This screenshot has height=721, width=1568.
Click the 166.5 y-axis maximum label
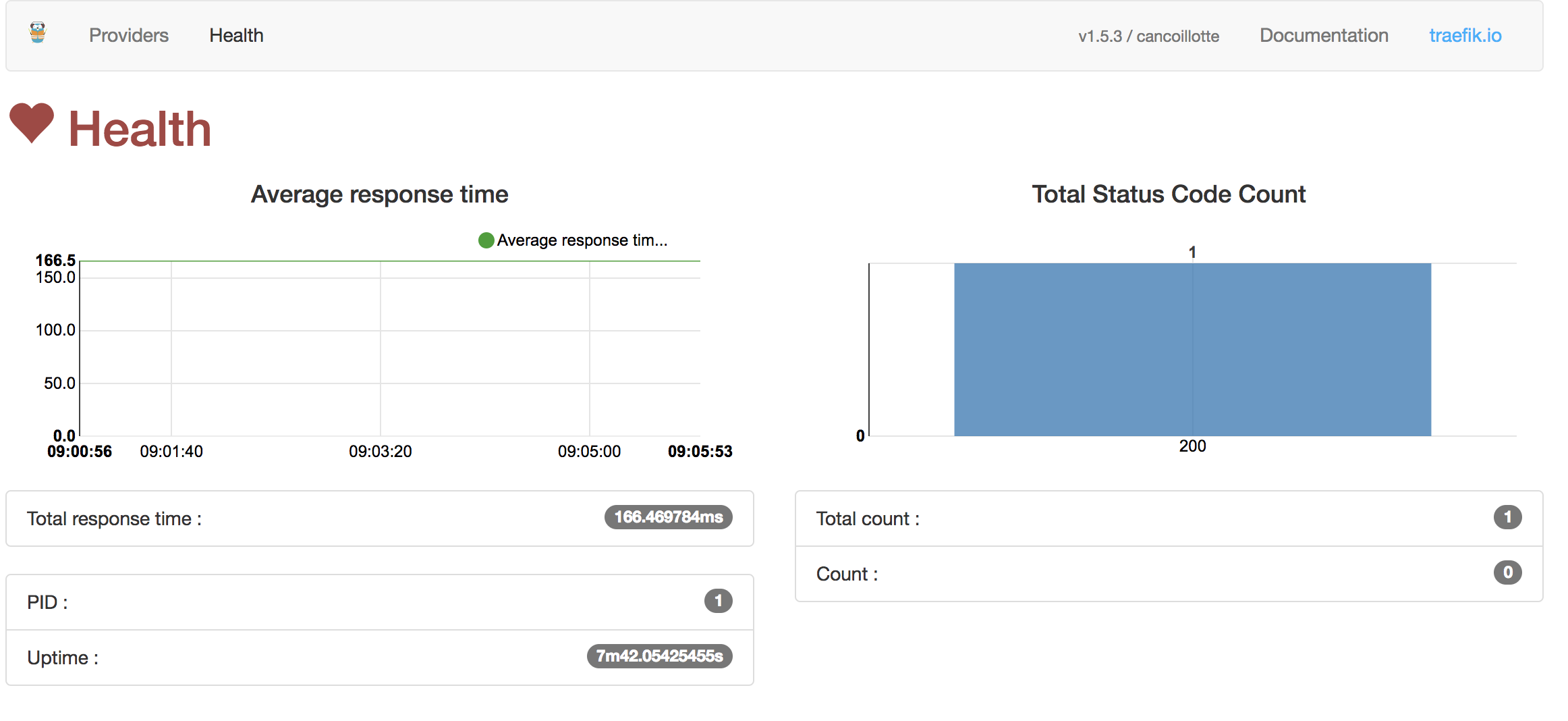(55, 260)
